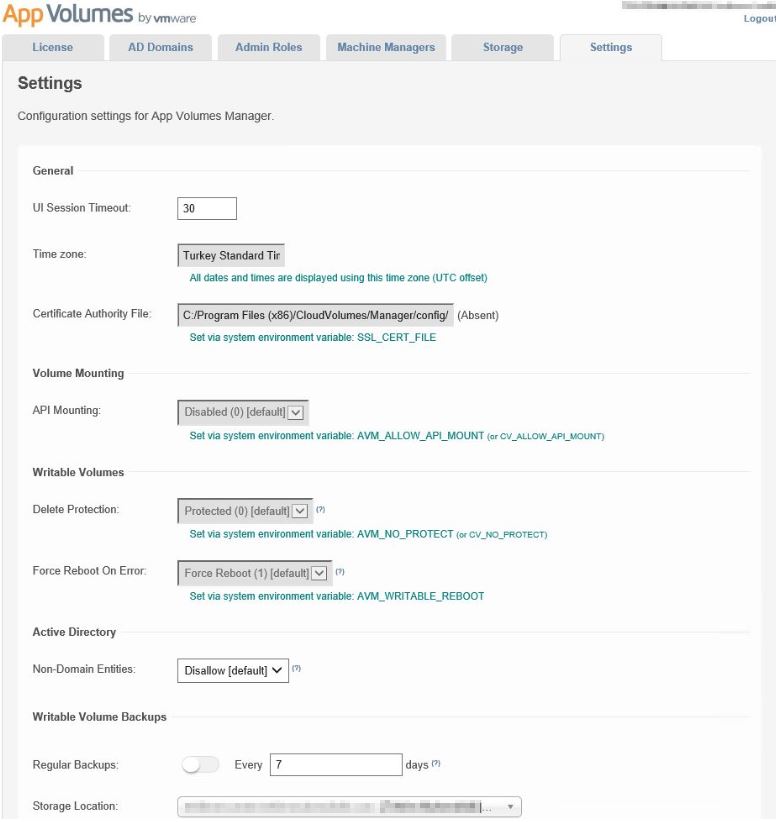This screenshot has width=776, height=822.
Task: Open the API Mounting dropdown
Action: tap(243, 412)
